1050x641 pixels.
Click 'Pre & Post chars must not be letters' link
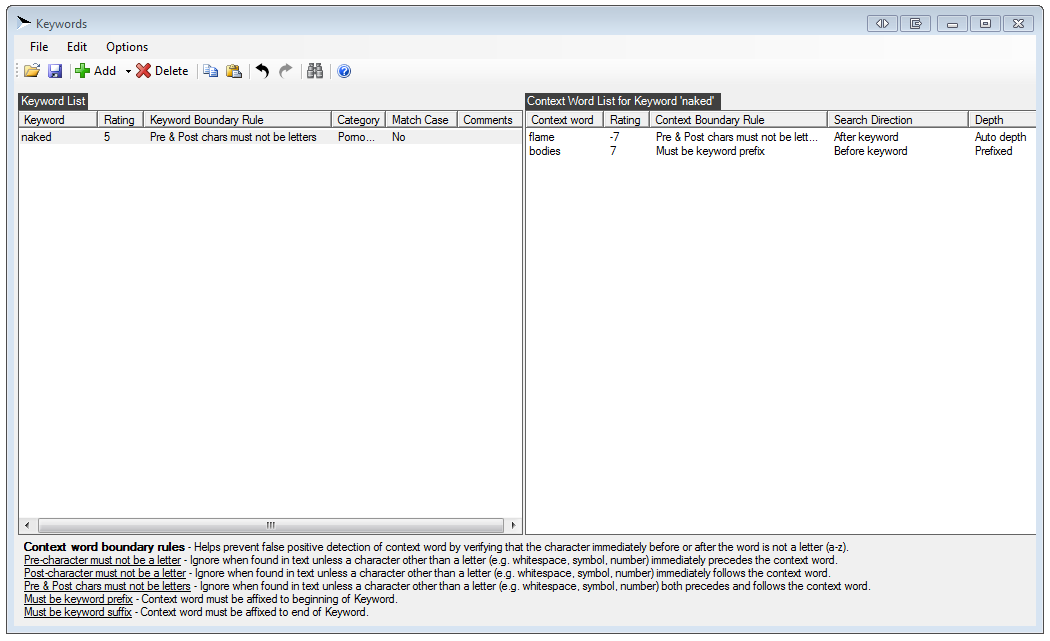106,586
